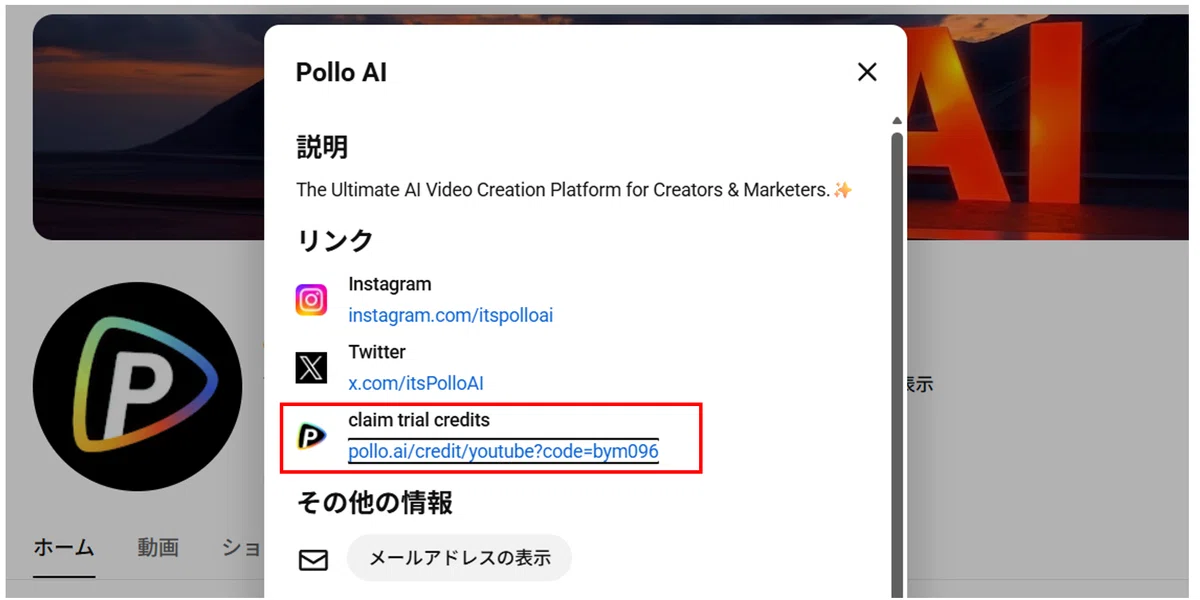Click the X Twitter logo icon
This screenshot has width=1200, height=600.
click(312, 368)
